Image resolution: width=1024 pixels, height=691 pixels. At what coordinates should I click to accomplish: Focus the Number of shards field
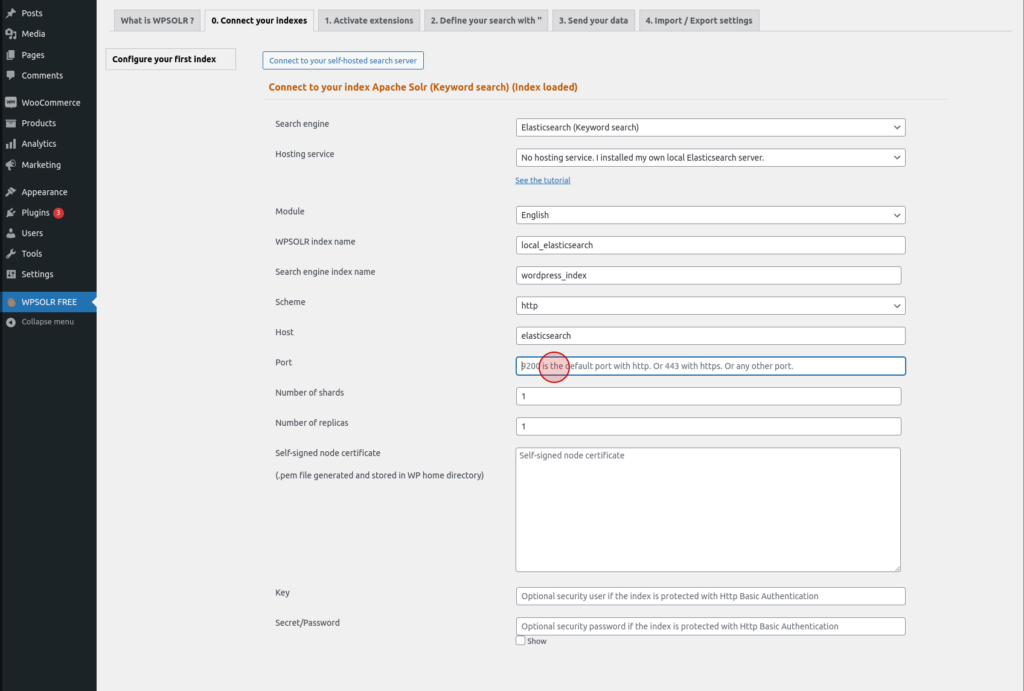(x=708, y=396)
